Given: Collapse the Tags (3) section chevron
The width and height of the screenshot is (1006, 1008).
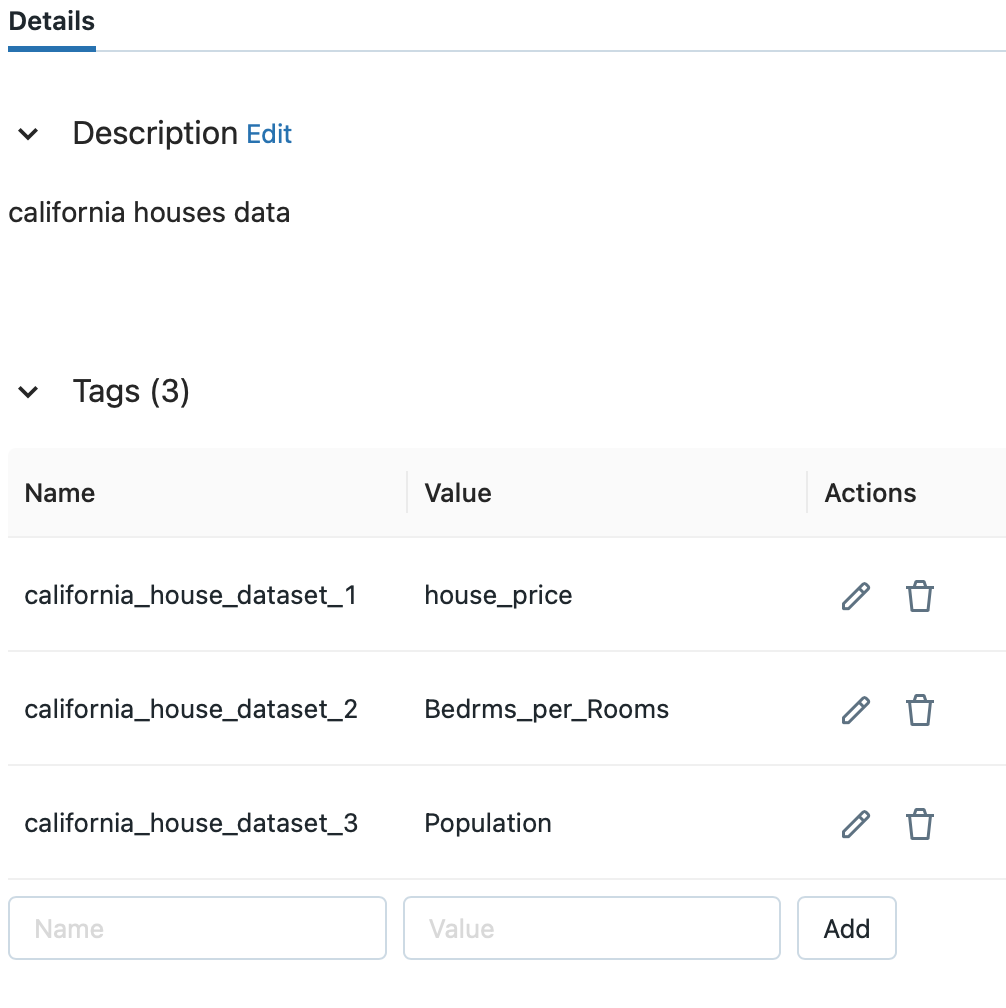Looking at the screenshot, I should coord(28,392).
